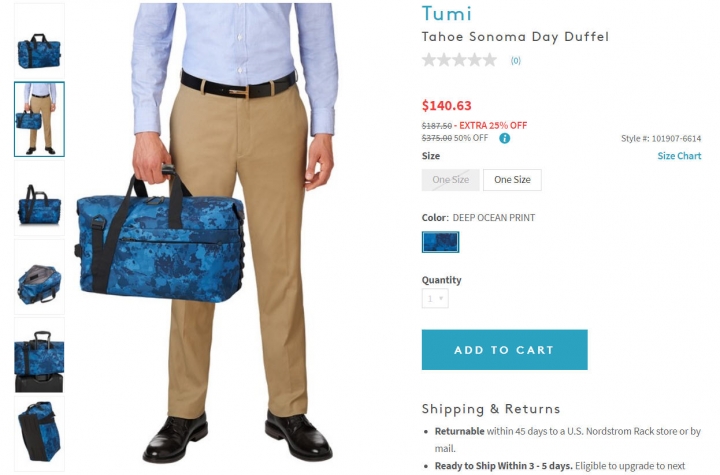Image resolution: width=720 pixels, height=475 pixels.
Task: Choose the Deep Ocean Print color swatch
Action: pyautogui.click(x=440, y=242)
